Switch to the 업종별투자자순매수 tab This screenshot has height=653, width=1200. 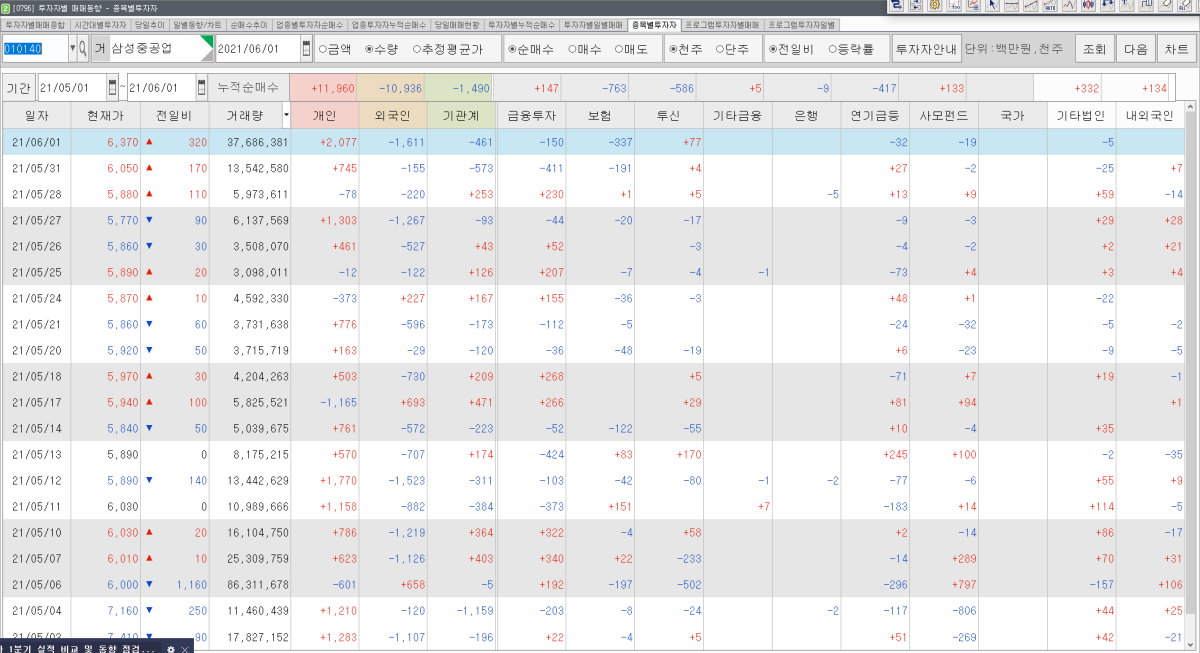(310, 24)
